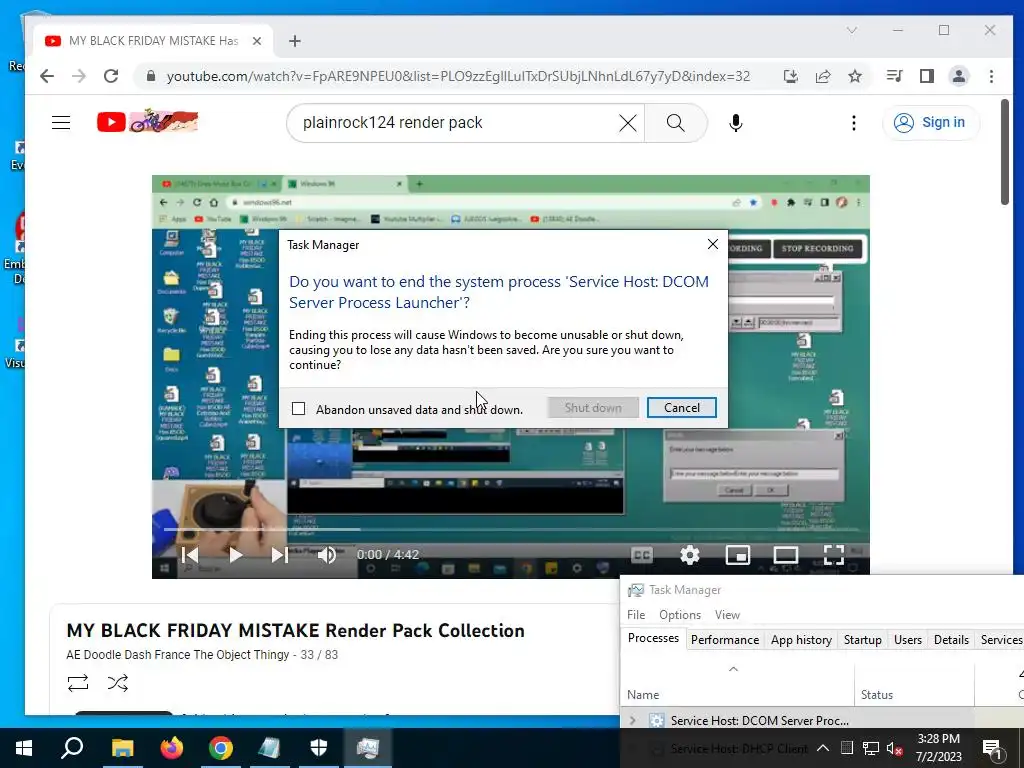This screenshot has width=1024, height=768.
Task: Cancel the end process dialog
Action: [682, 408]
